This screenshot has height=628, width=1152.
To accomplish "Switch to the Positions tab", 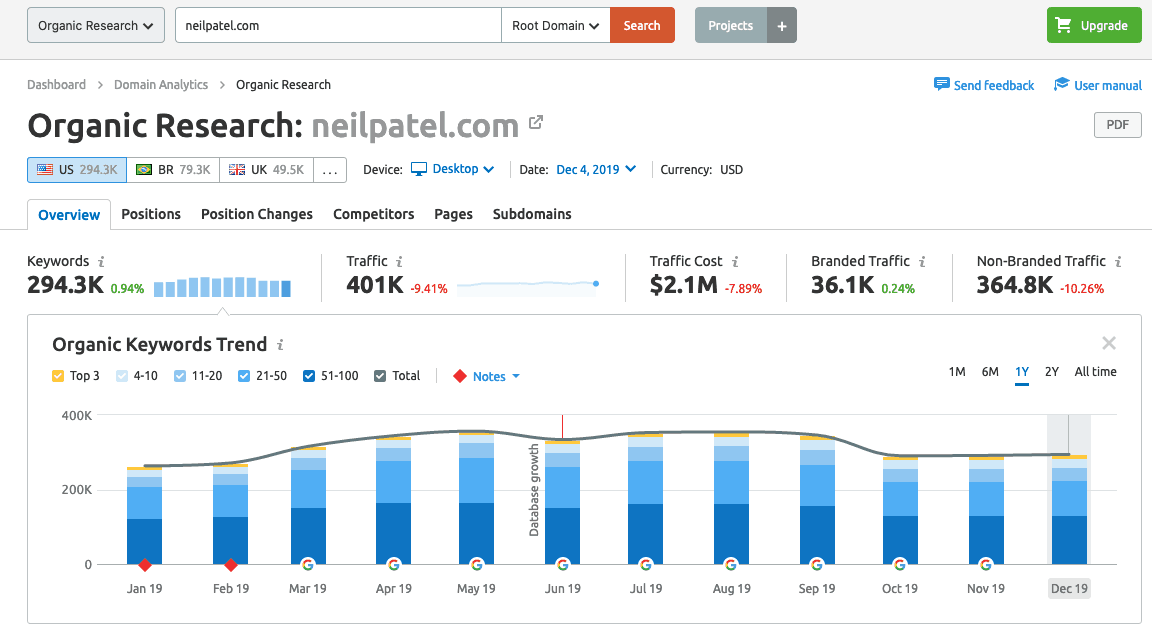I will tap(151, 214).
